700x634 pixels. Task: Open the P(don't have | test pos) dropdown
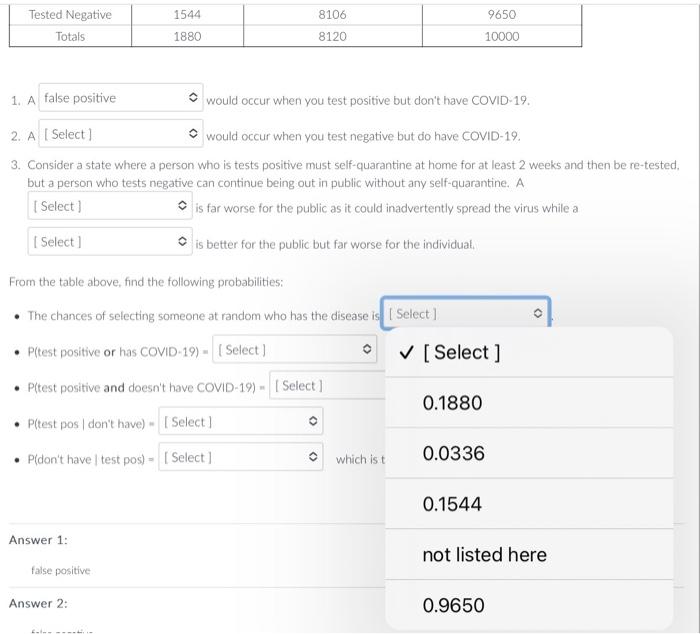[x=241, y=457]
